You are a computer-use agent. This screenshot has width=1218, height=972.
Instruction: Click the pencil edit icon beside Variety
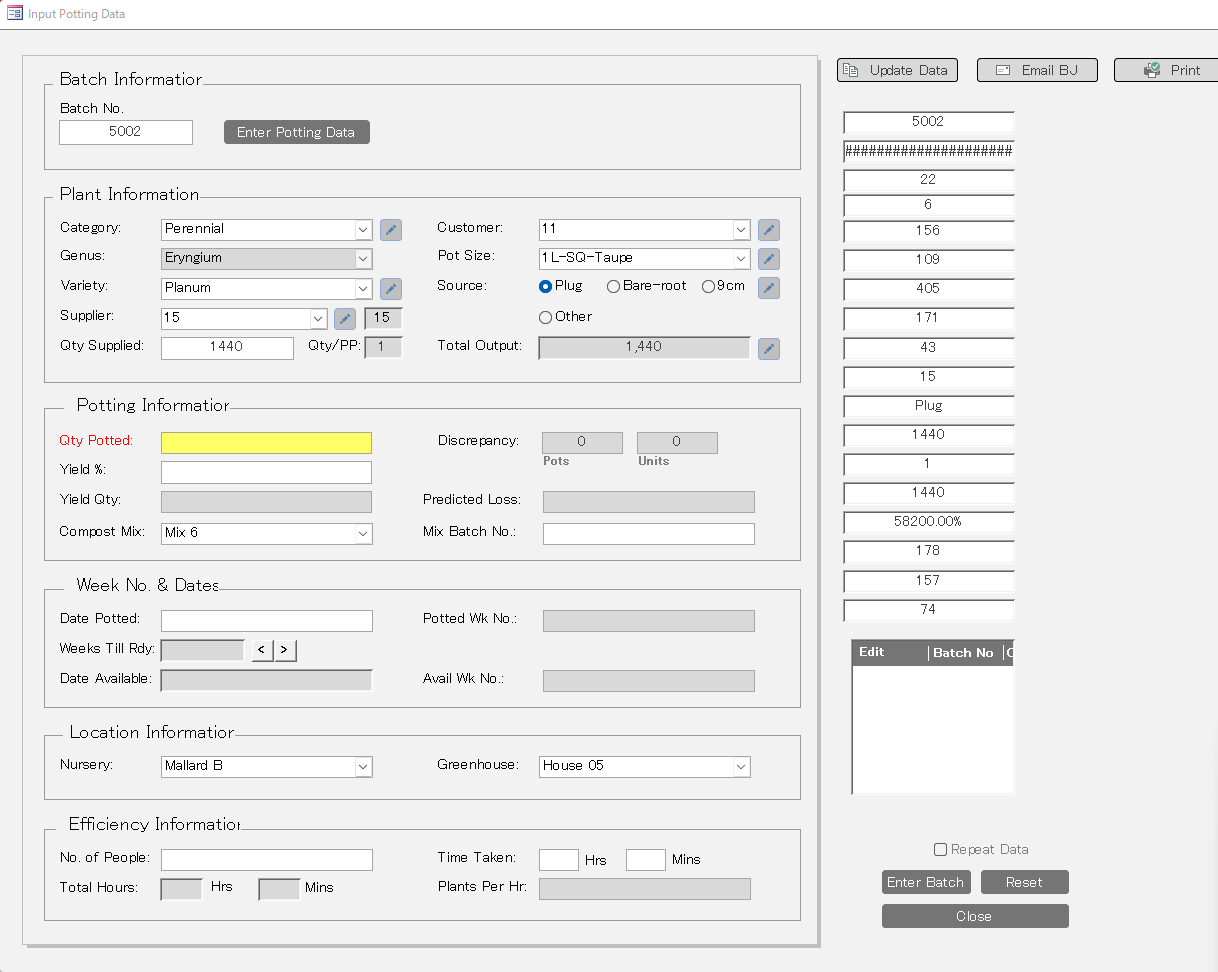[391, 289]
